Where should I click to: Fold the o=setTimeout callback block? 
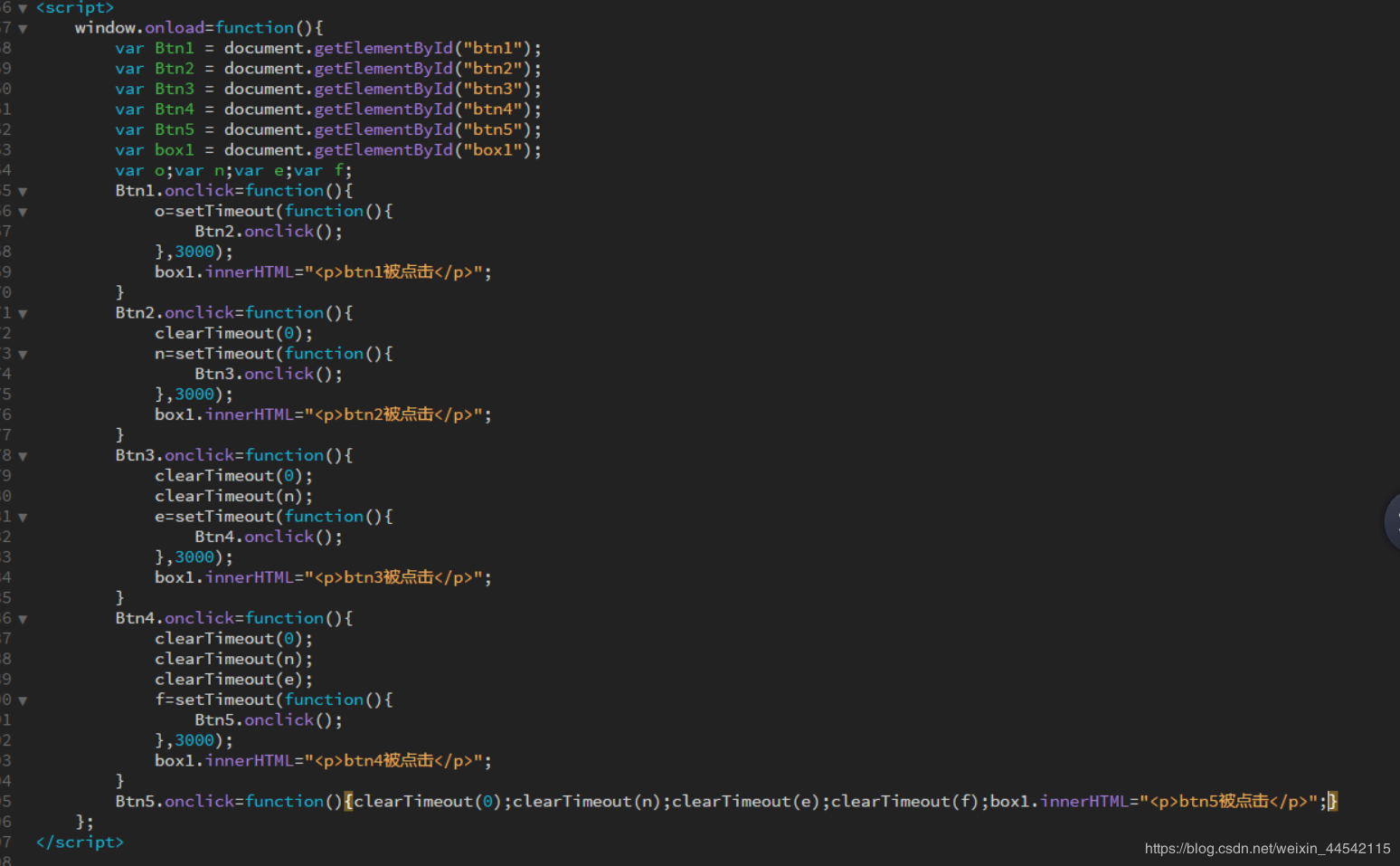(23, 212)
